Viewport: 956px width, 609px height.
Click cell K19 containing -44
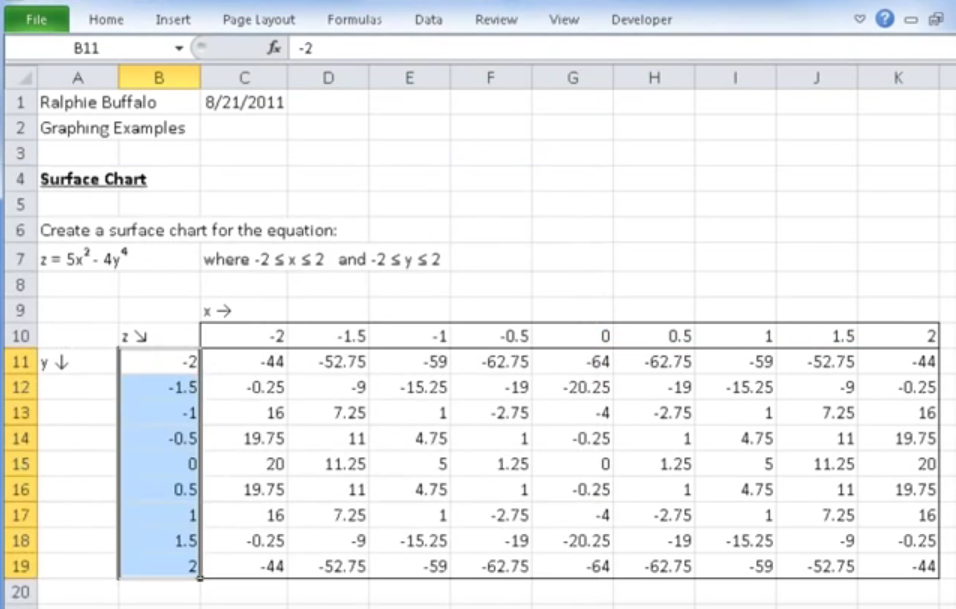tap(898, 566)
